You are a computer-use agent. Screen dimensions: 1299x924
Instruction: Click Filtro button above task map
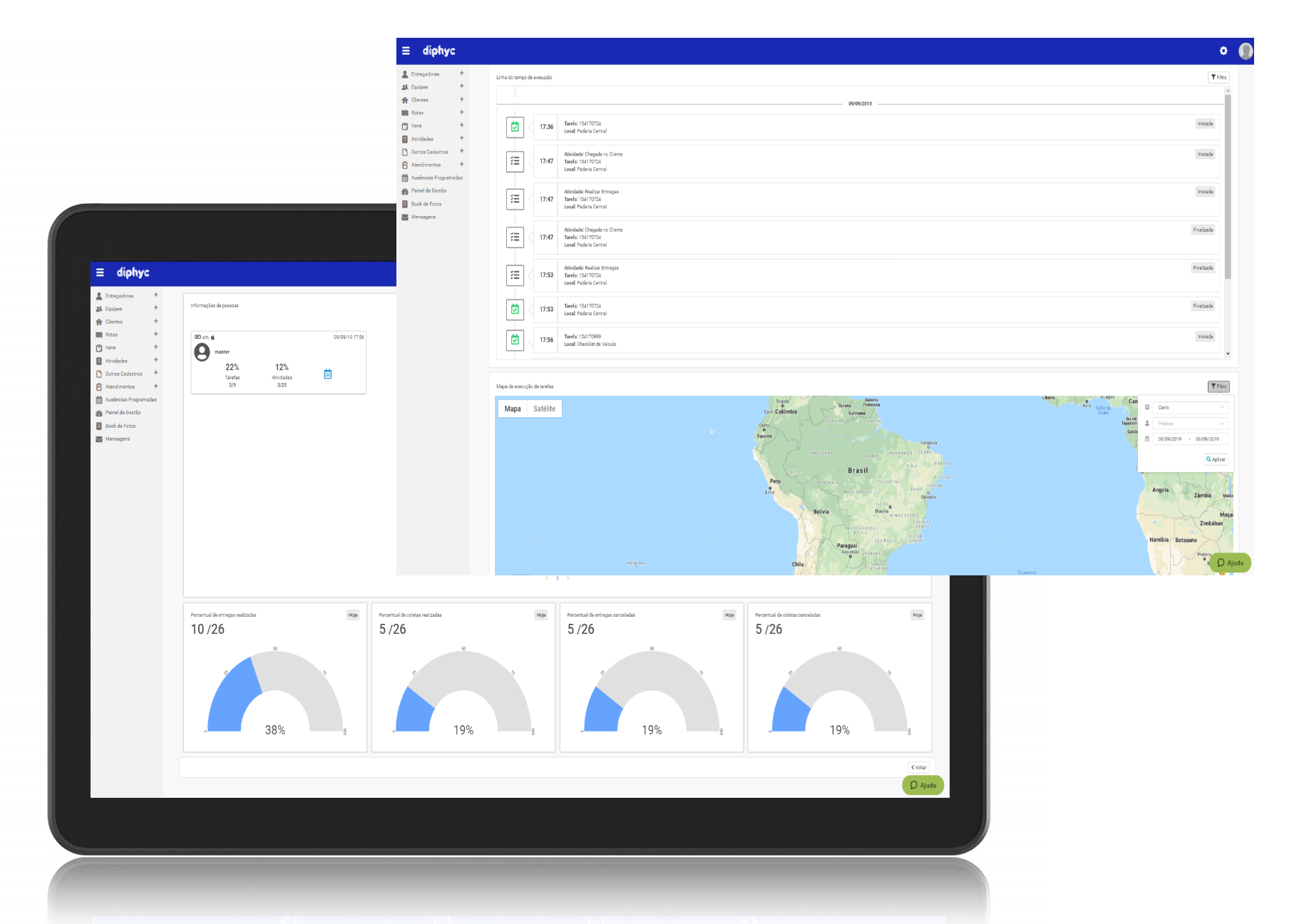1218,386
